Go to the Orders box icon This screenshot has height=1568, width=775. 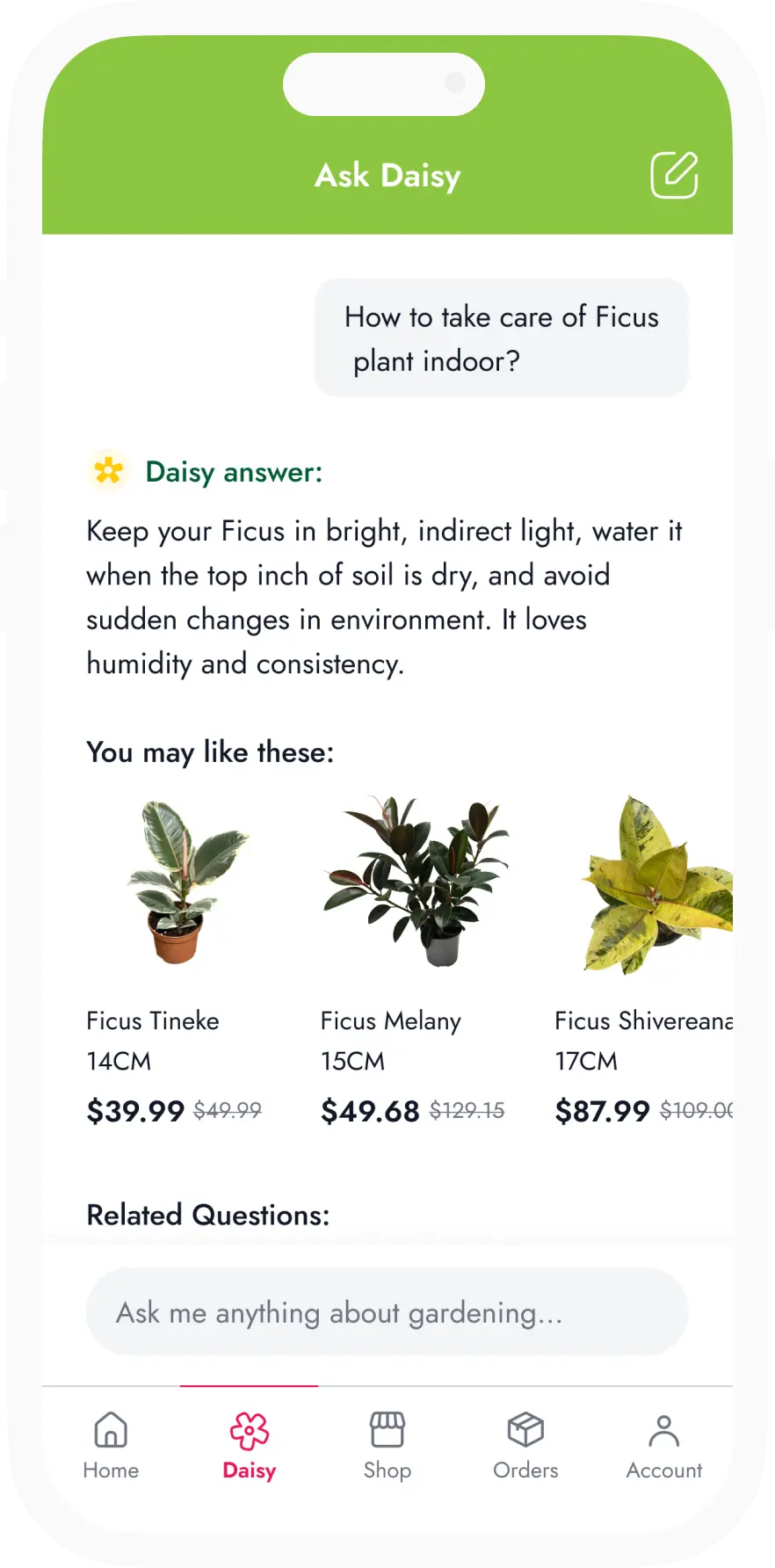click(525, 1430)
